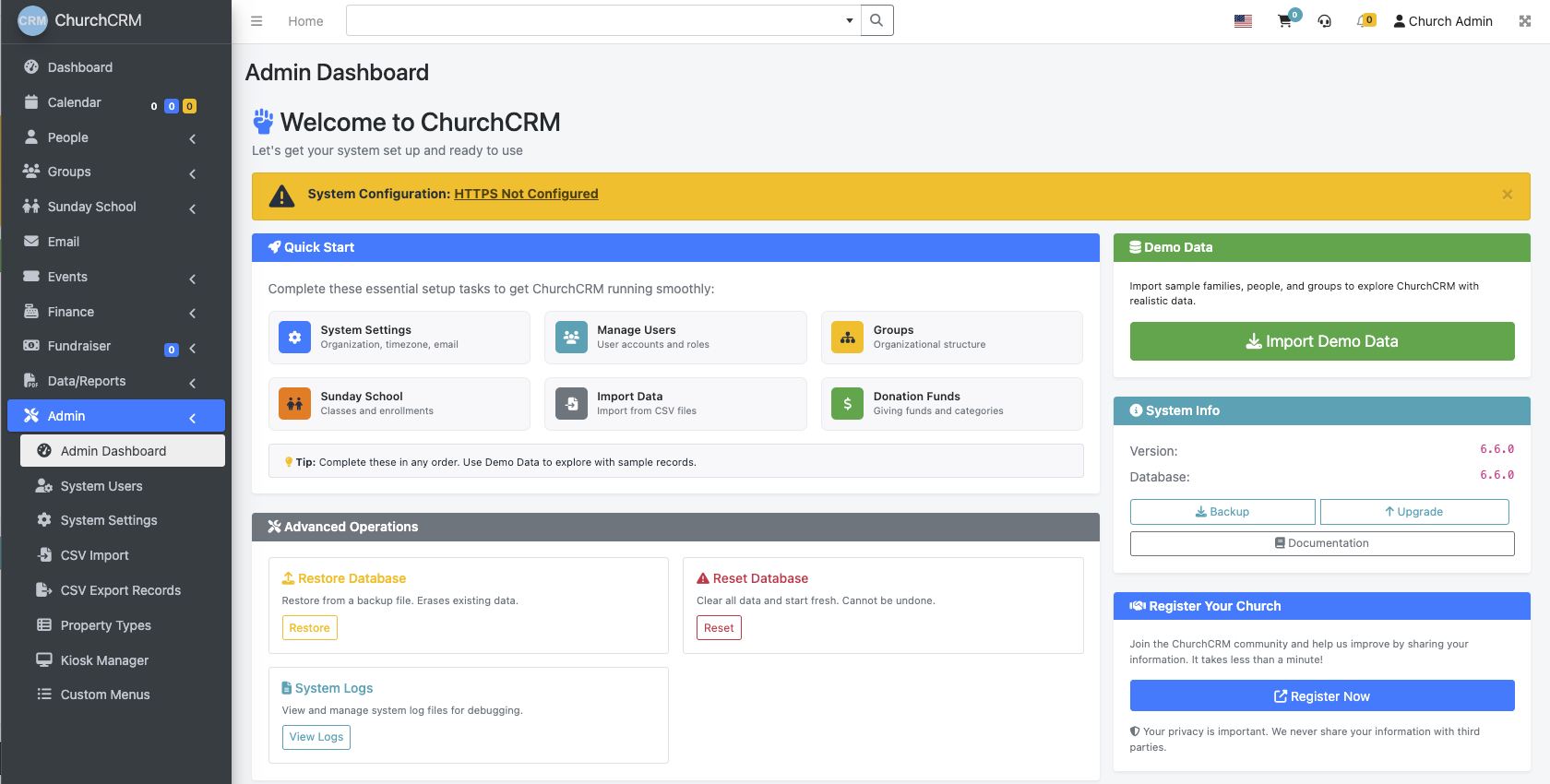Click the Email envelope sidebar icon
The height and width of the screenshot is (784, 1550).
(31, 242)
